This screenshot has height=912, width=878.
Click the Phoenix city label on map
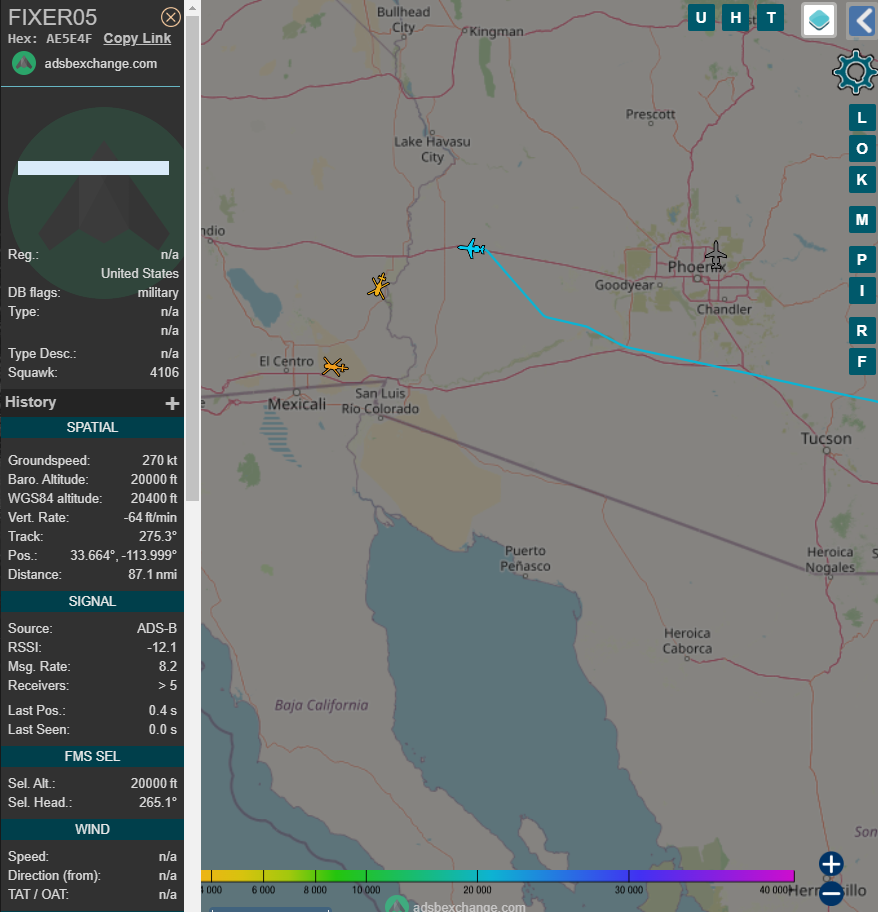(x=696, y=268)
